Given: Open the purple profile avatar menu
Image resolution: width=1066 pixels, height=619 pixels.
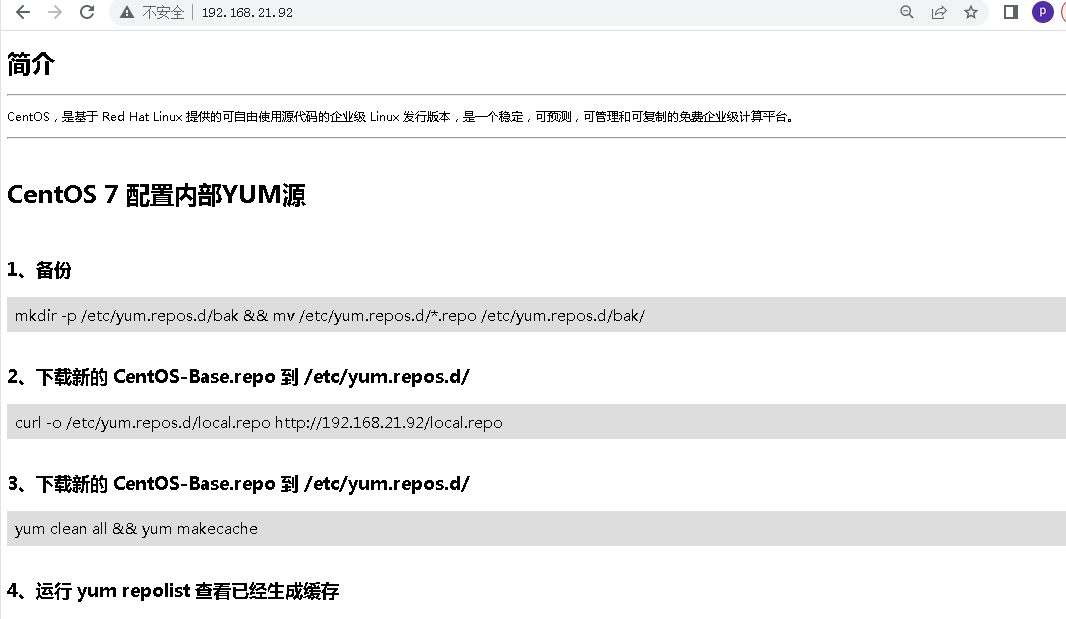Looking at the screenshot, I should [x=1043, y=12].
